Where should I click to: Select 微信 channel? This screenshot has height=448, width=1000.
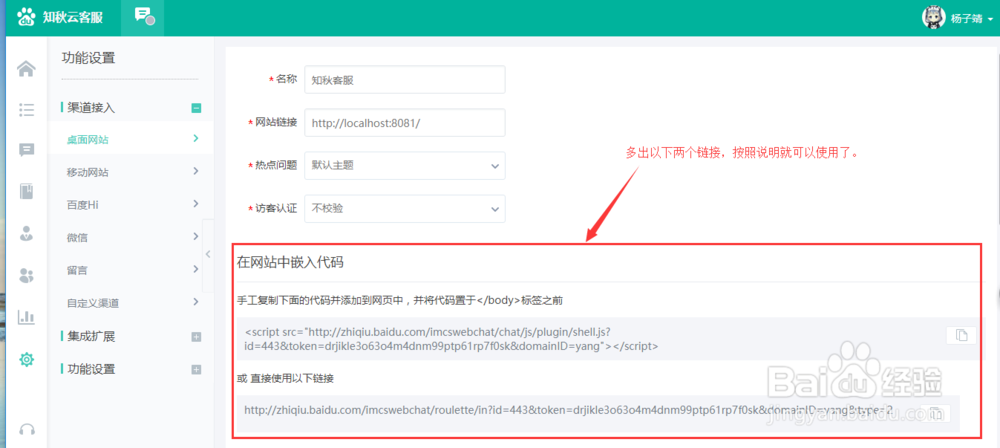point(131,237)
